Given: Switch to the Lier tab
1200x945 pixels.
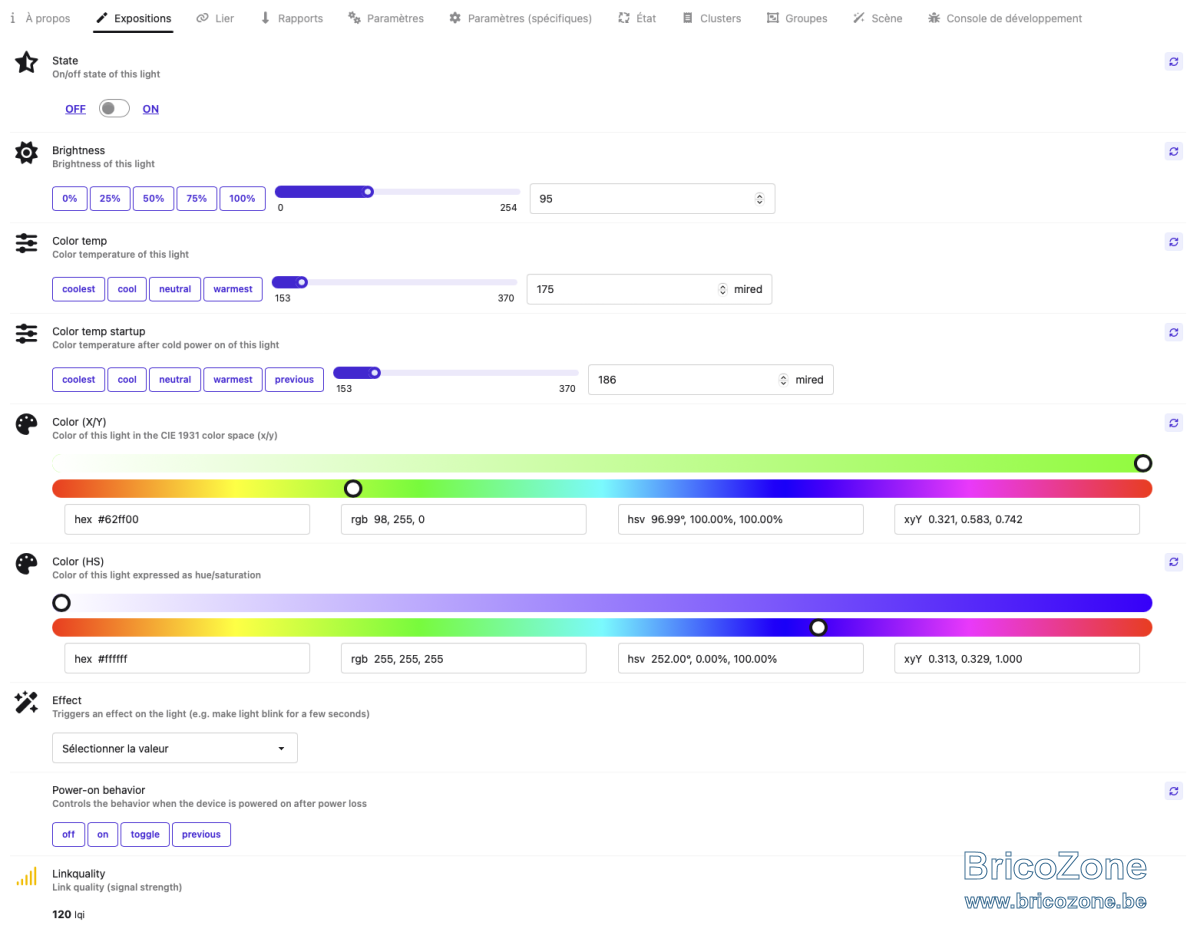Looking at the screenshot, I should [x=215, y=18].
